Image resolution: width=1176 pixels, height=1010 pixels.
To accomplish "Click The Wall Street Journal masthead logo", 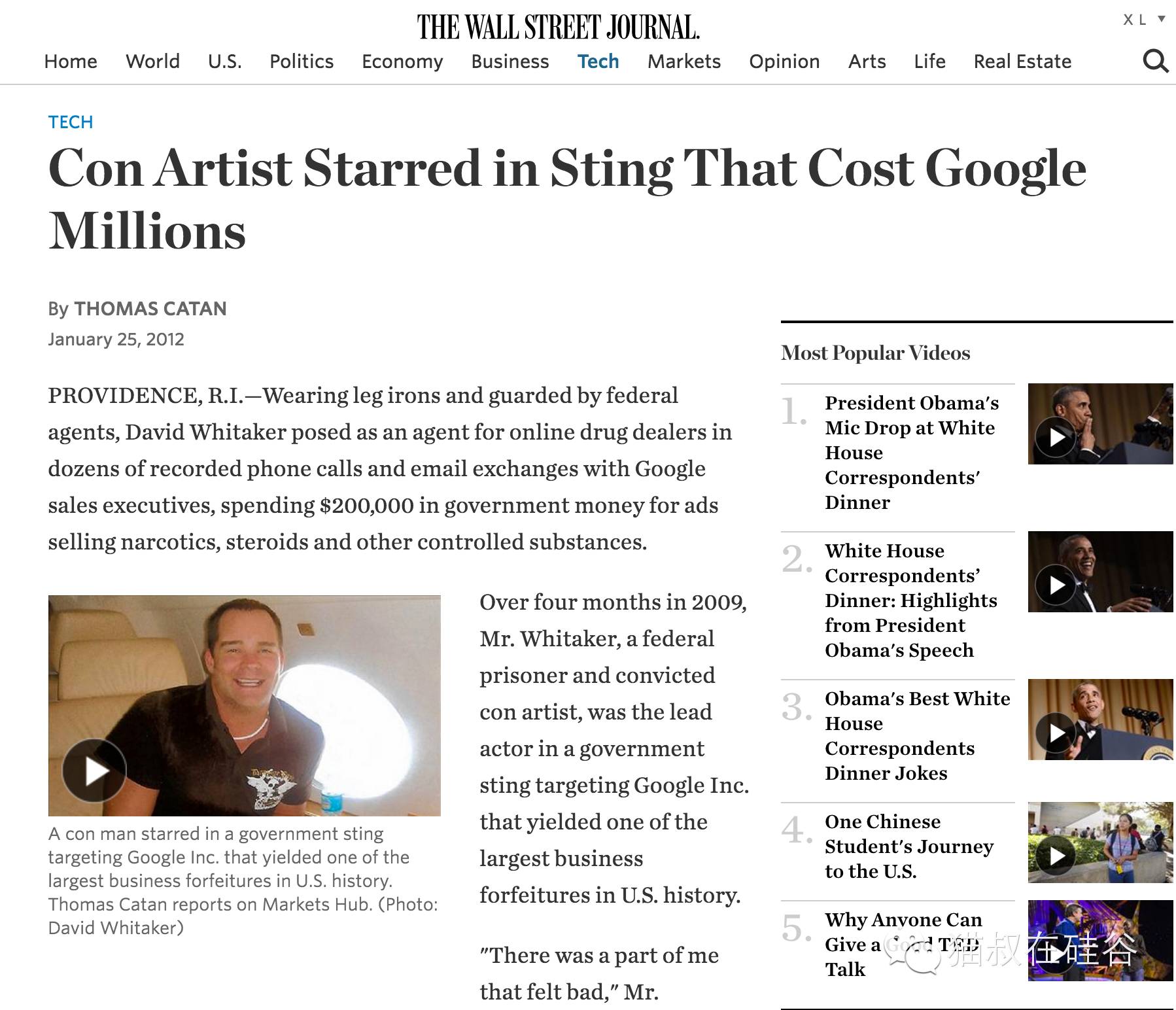I will pyautogui.click(x=559, y=27).
